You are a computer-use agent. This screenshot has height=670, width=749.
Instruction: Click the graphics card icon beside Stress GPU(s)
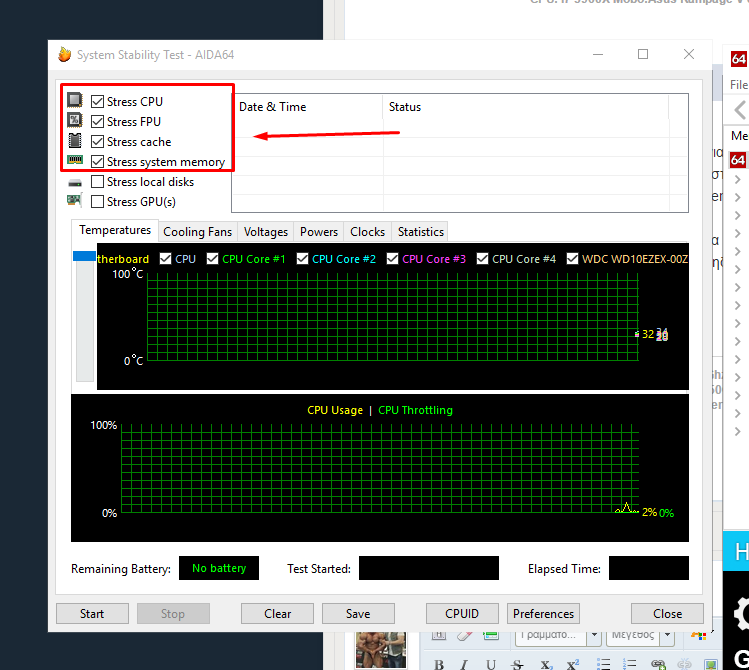75,200
